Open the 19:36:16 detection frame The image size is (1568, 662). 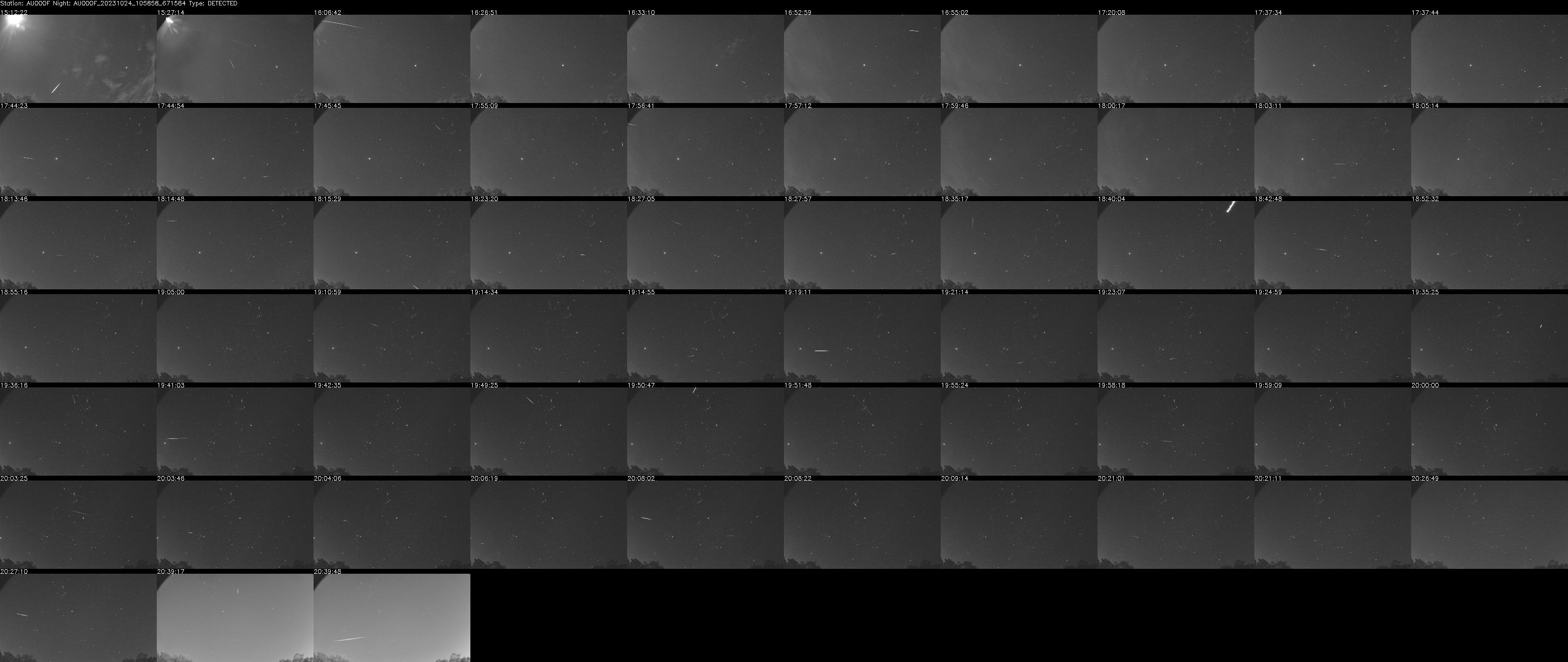[x=78, y=431]
